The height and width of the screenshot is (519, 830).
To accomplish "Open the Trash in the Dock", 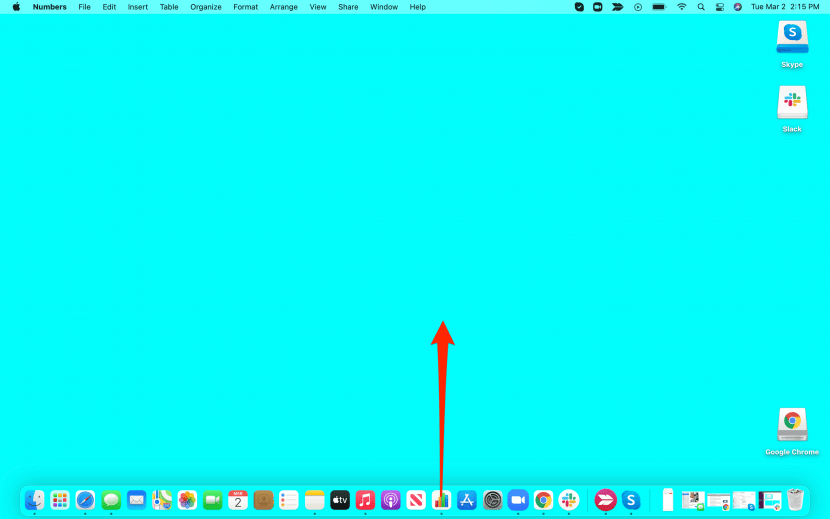I will tap(795, 500).
